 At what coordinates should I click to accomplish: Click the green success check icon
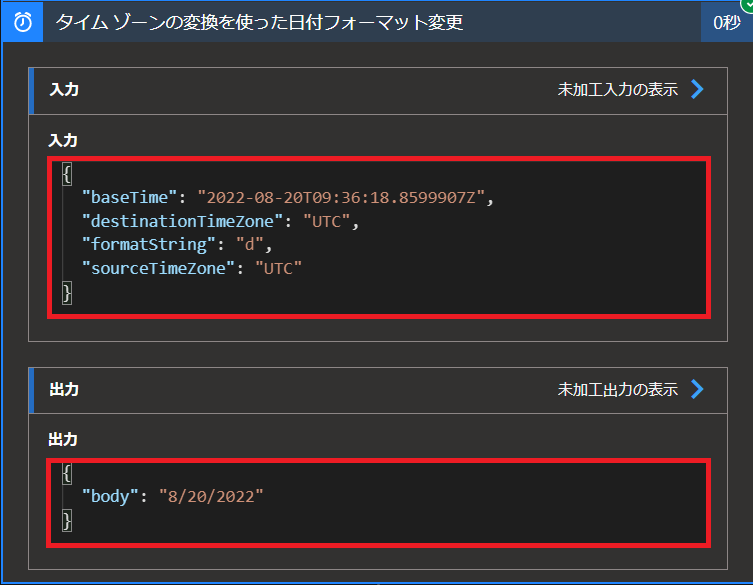click(x=747, y=4)
